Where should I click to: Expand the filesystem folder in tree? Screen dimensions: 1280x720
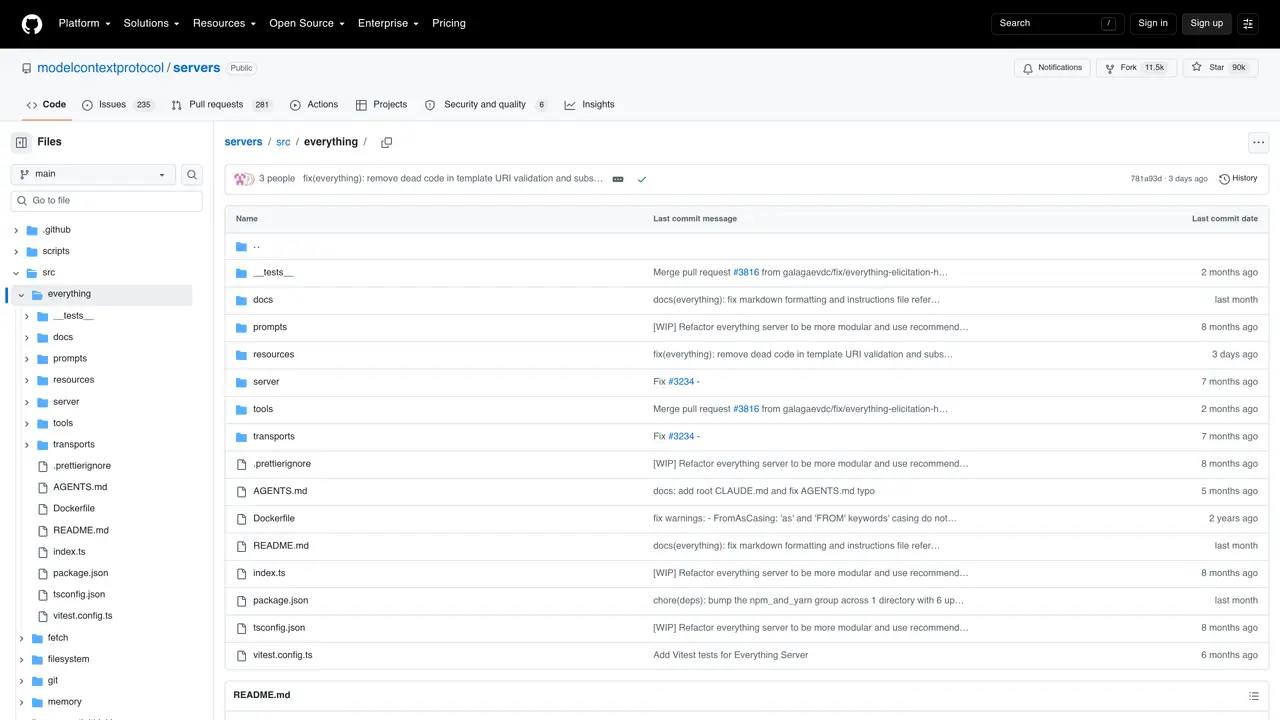[x=21, y=660]
